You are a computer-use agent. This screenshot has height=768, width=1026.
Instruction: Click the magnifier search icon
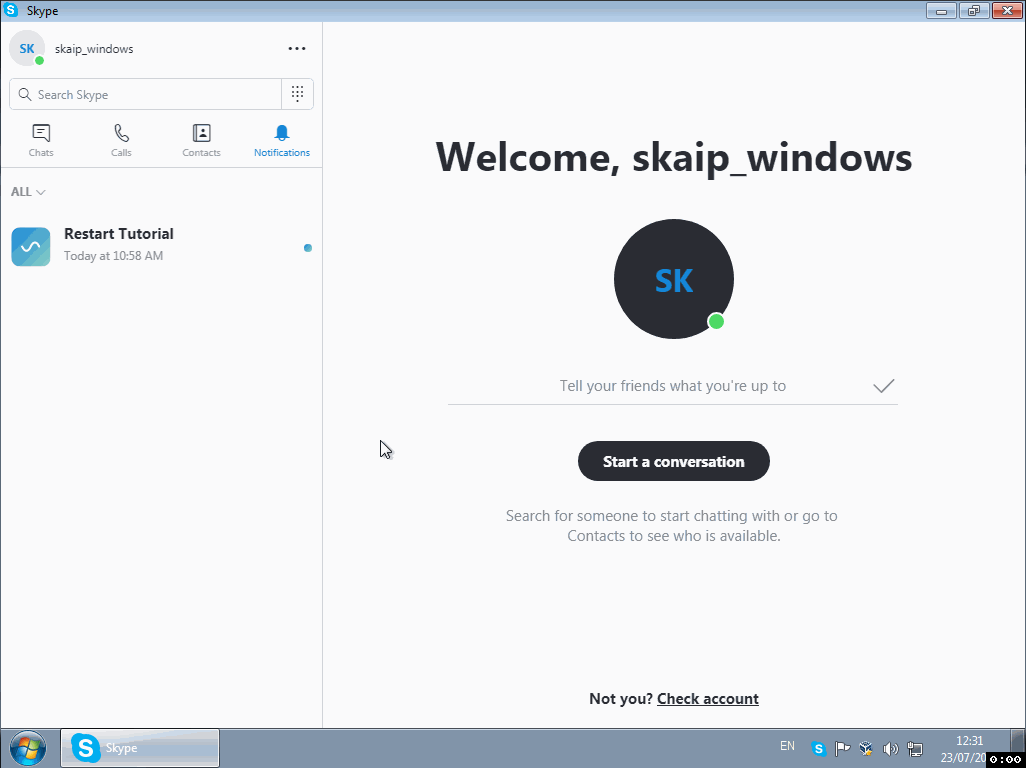(25, 94)
